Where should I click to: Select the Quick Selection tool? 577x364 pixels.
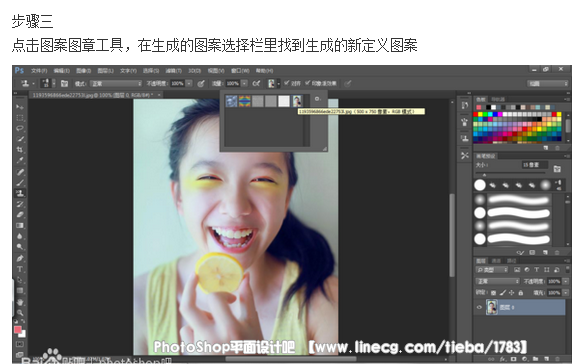[x=20, y=139]
